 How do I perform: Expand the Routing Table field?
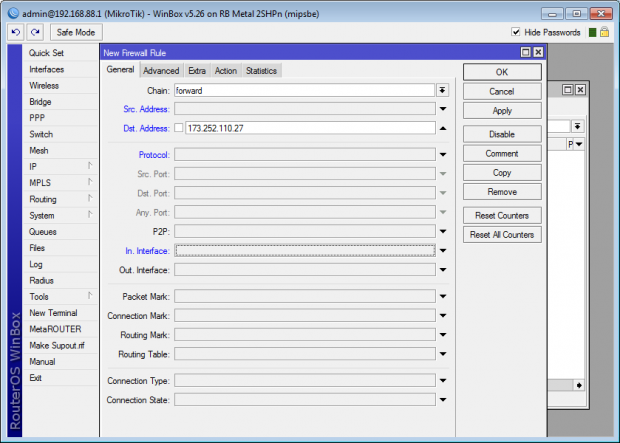pos(443,354)
